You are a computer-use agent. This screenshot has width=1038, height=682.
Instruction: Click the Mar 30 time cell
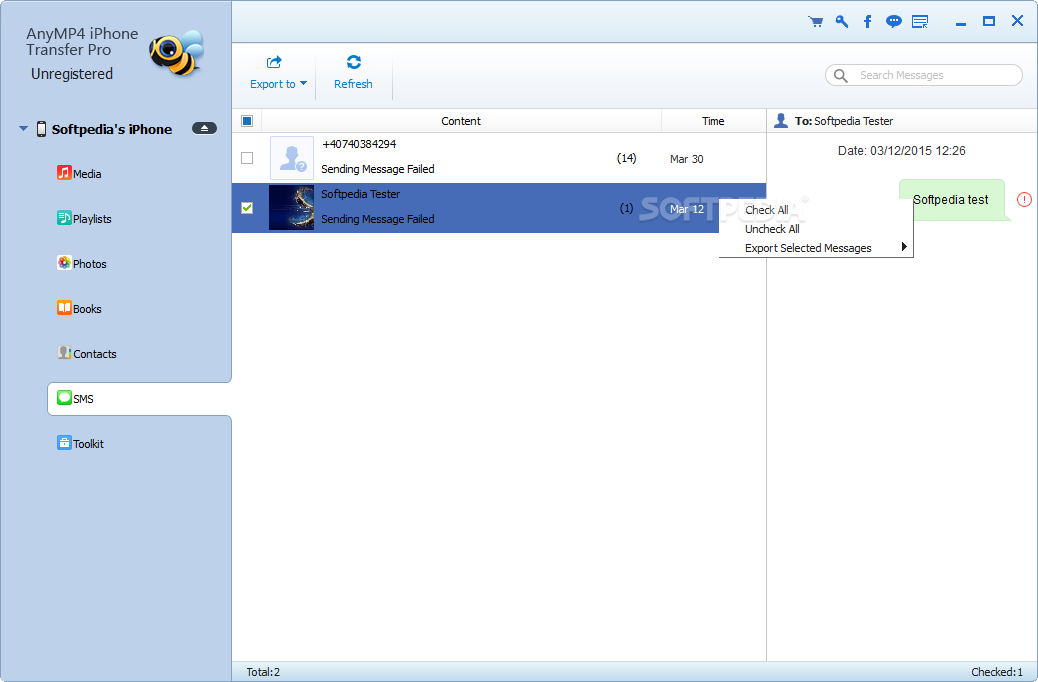click(x=686, y=159)
